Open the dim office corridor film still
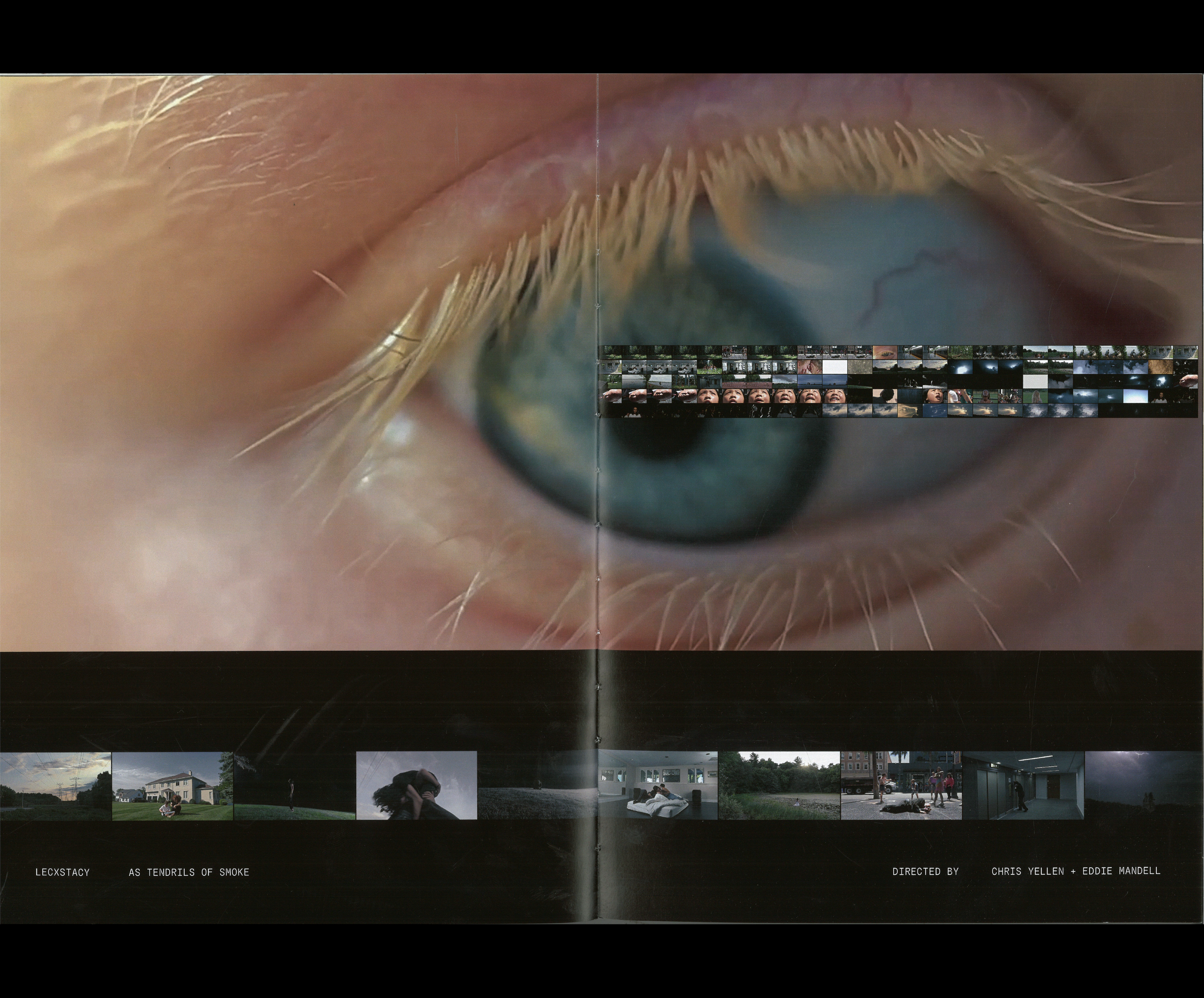1204x998 pixels. coord(1023,785)
